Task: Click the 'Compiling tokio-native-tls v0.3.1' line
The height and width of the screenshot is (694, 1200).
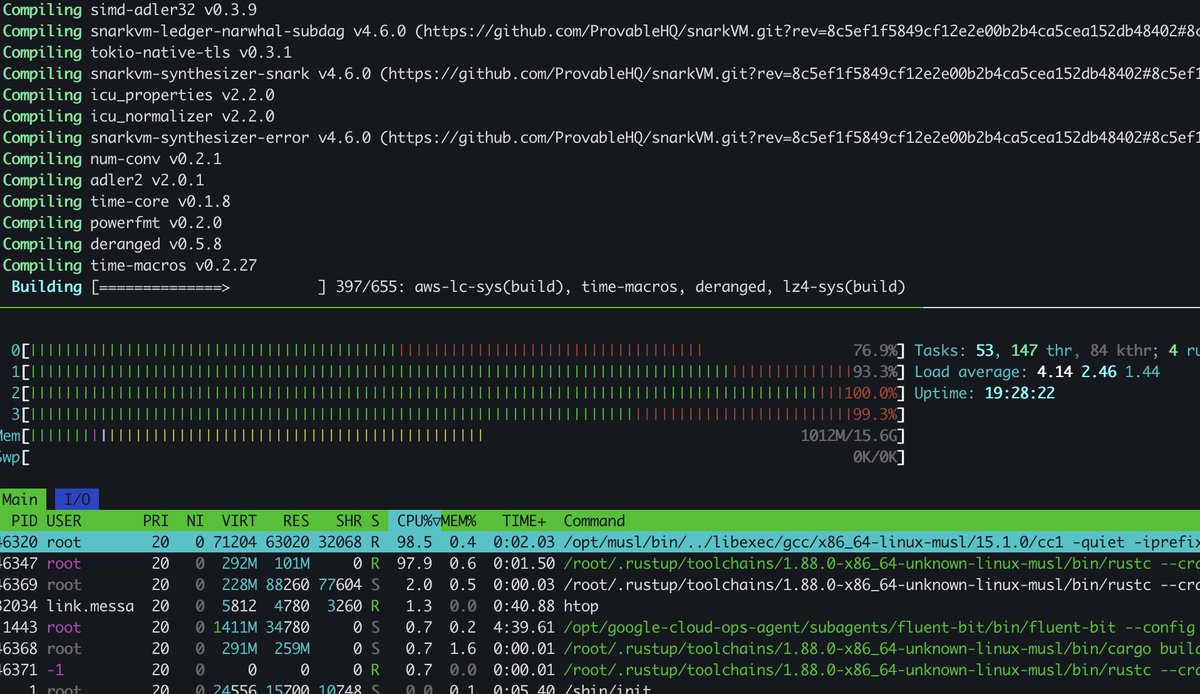Action: click(147, 52)
